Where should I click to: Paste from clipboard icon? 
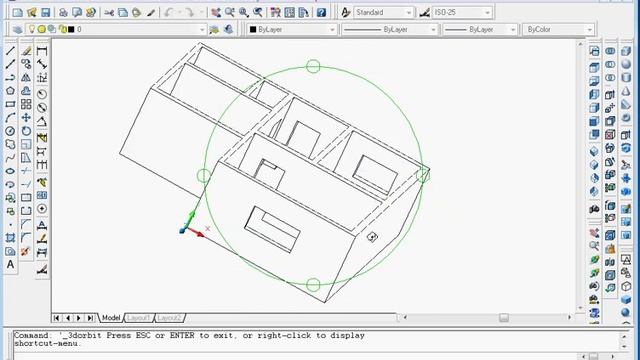pyautogui.click(x=136, y=13)
